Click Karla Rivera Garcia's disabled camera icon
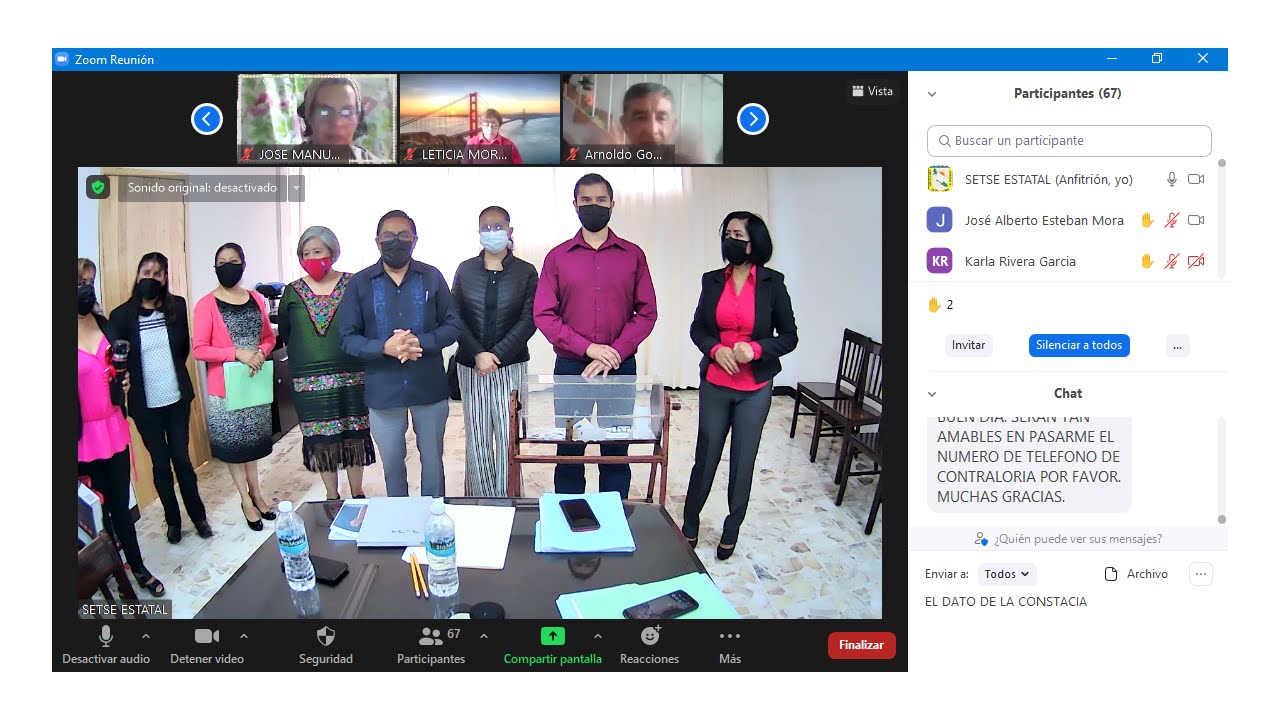1280x720 pixels. click(x=1196, y=261)
